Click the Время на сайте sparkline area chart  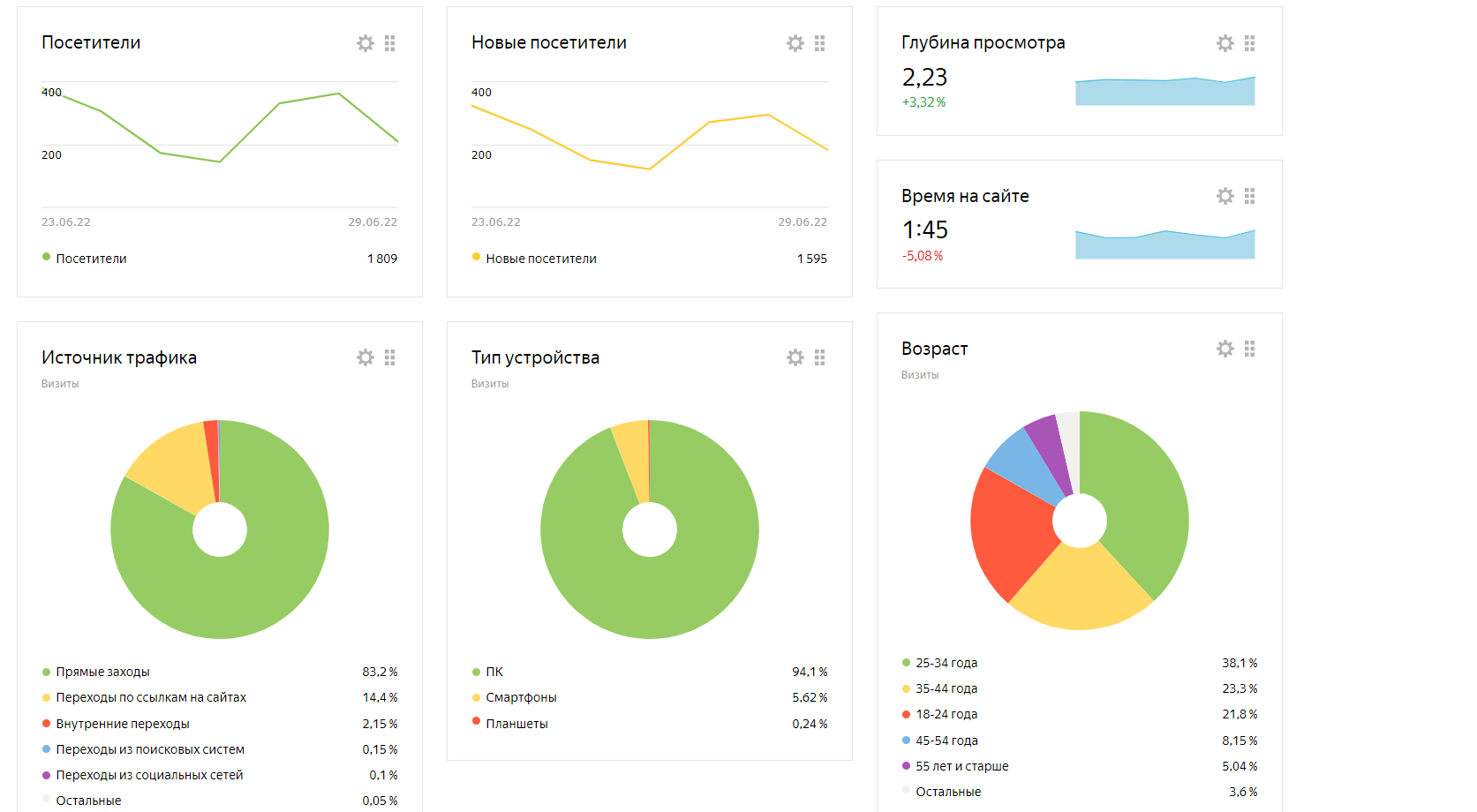point(1164,244)
